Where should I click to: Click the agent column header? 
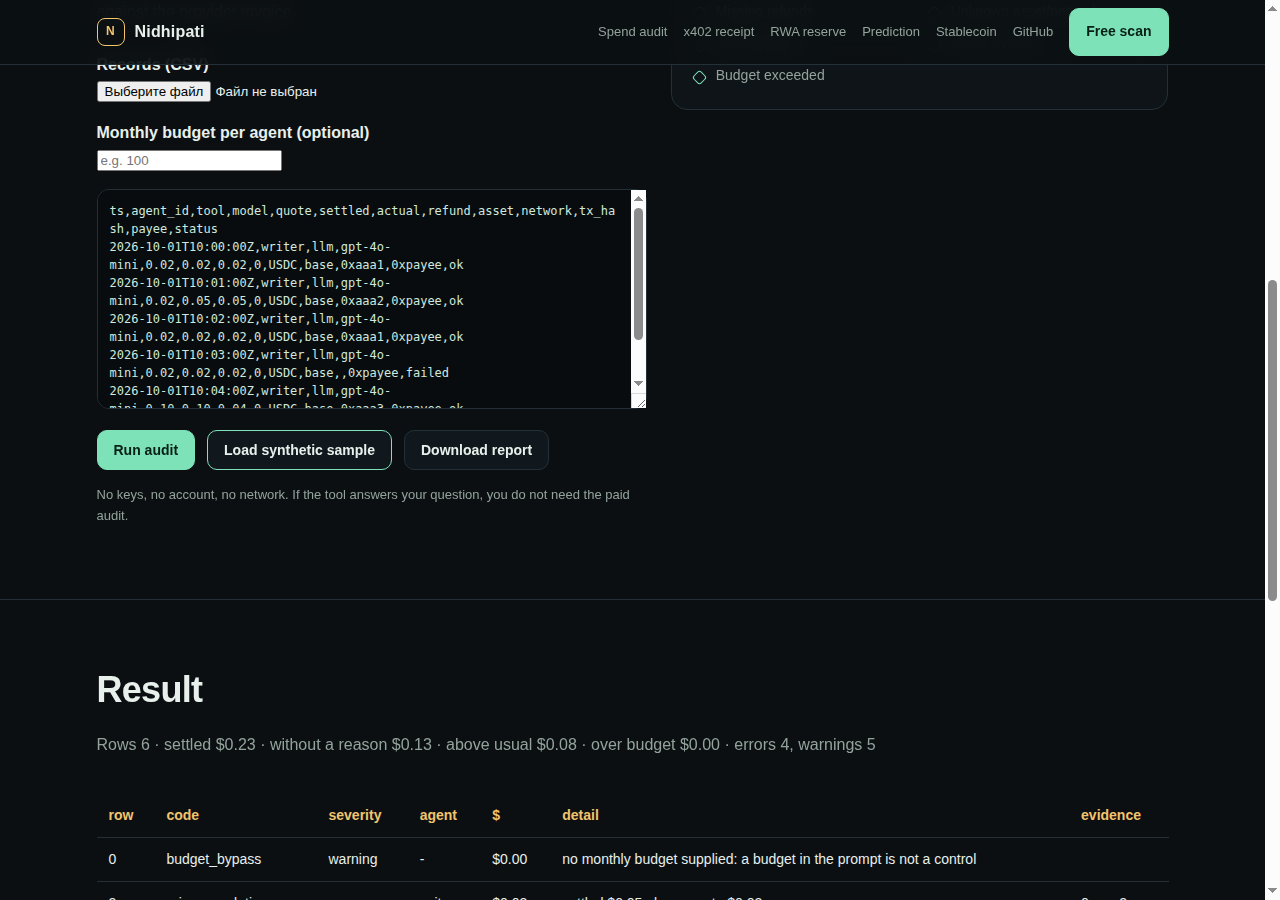click(x=438, y=816)
